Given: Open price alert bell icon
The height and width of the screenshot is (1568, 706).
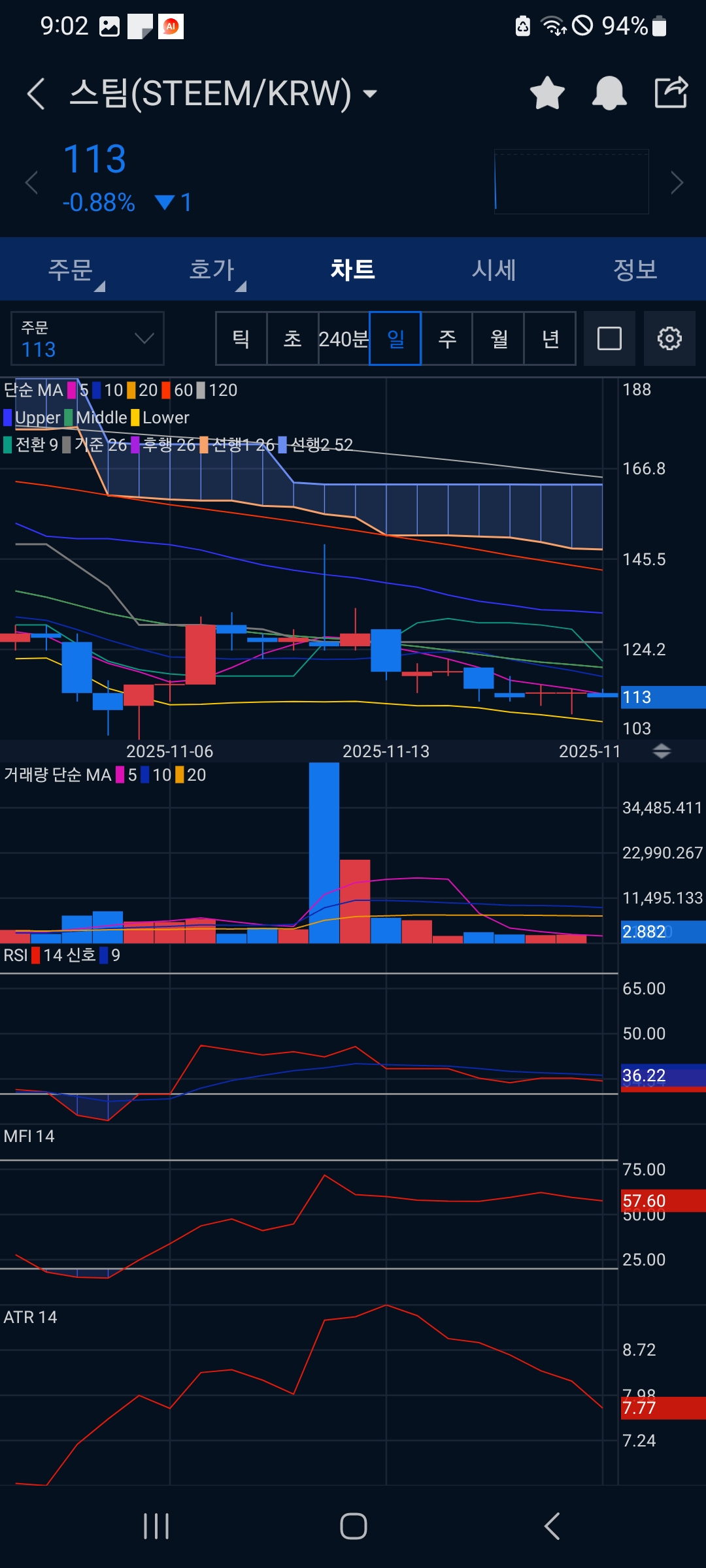Looking at the screenshot, I should pyautogui.click(x=609, y=93).
